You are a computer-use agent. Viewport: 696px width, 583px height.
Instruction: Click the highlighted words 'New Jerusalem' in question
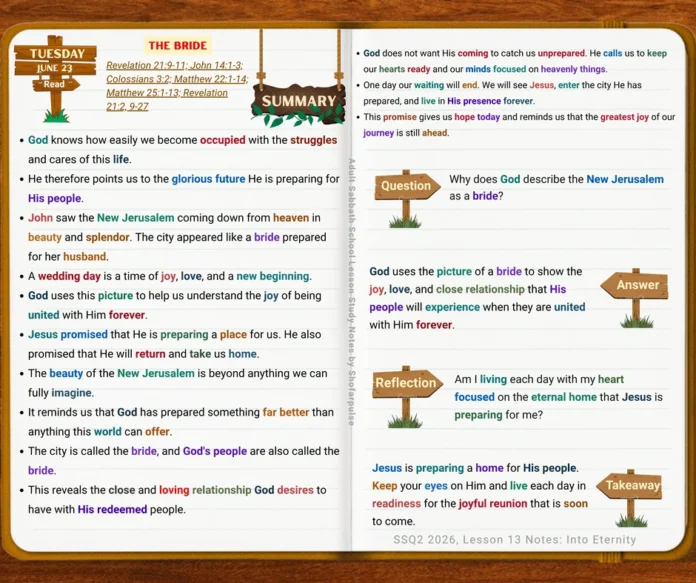[625, 179]
